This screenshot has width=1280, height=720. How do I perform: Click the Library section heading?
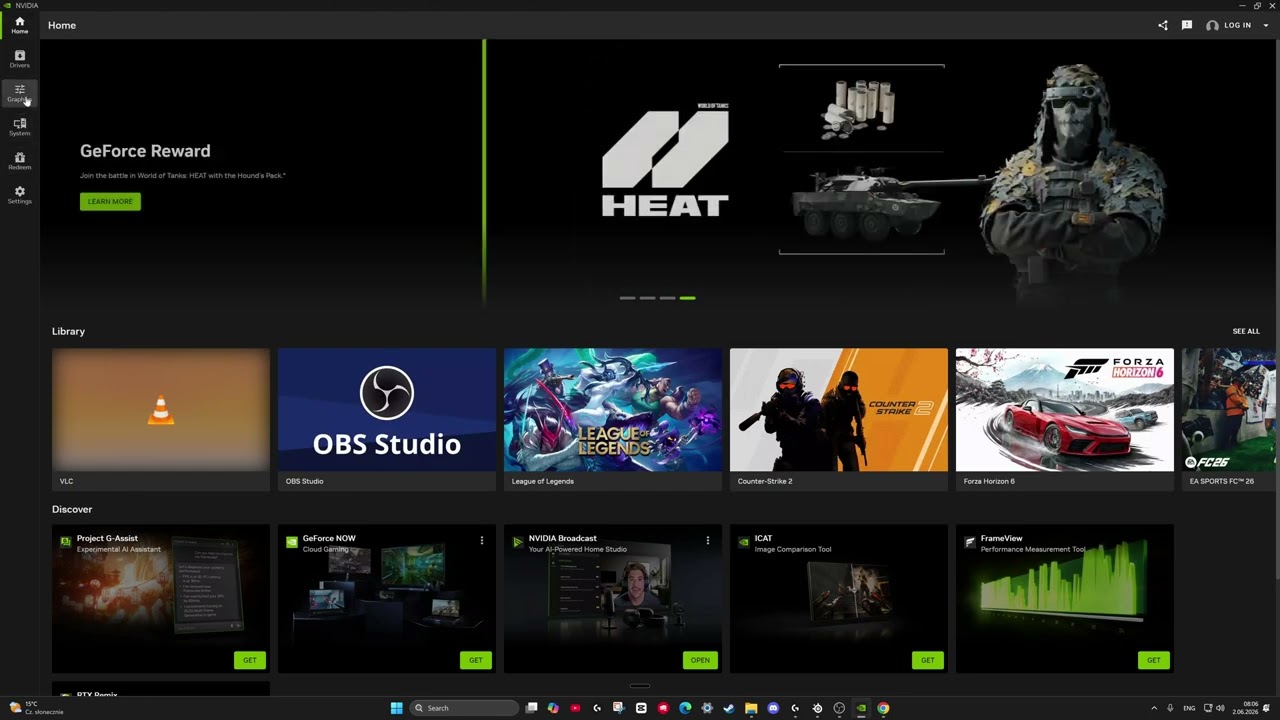tap(68, 331)
